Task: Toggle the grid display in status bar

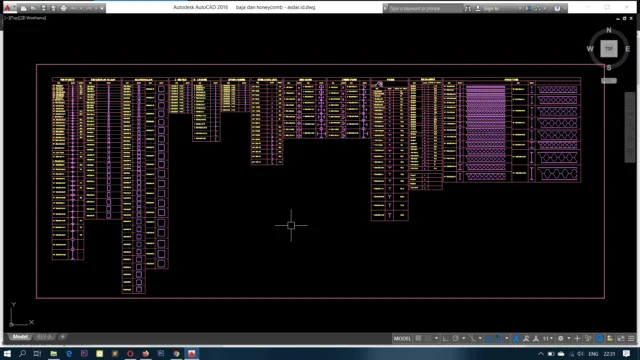Action: pos(418,338)
